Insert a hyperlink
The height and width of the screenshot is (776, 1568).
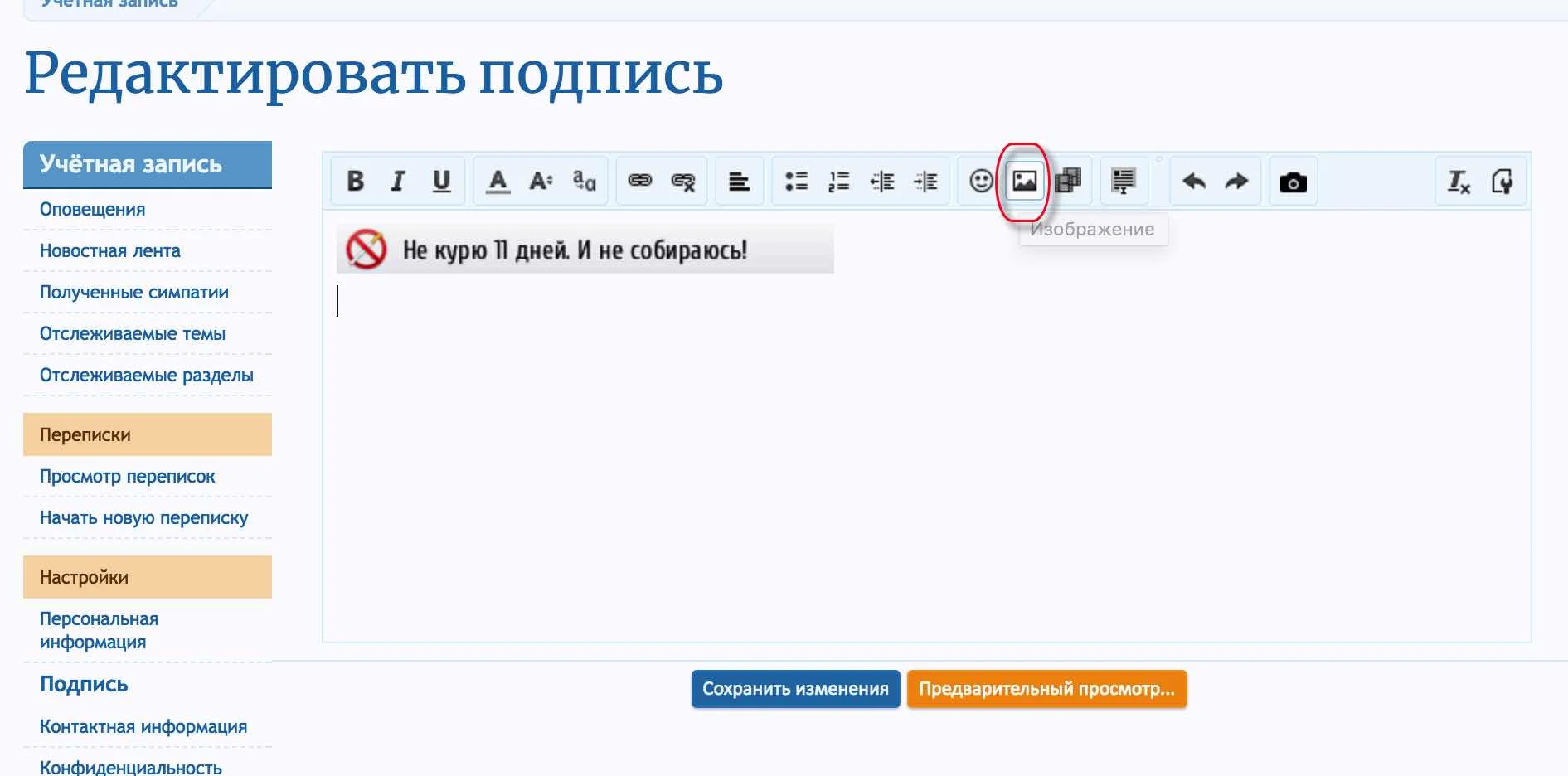tap(639, 181)
